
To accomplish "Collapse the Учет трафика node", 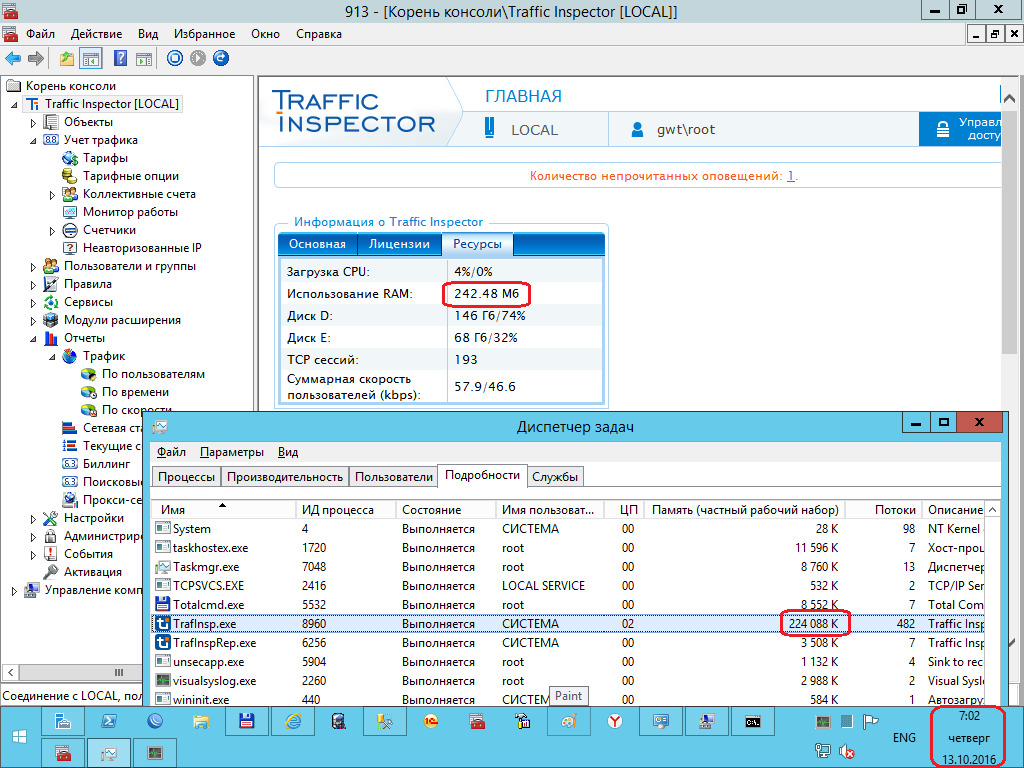I will click(x=33, y=140).
